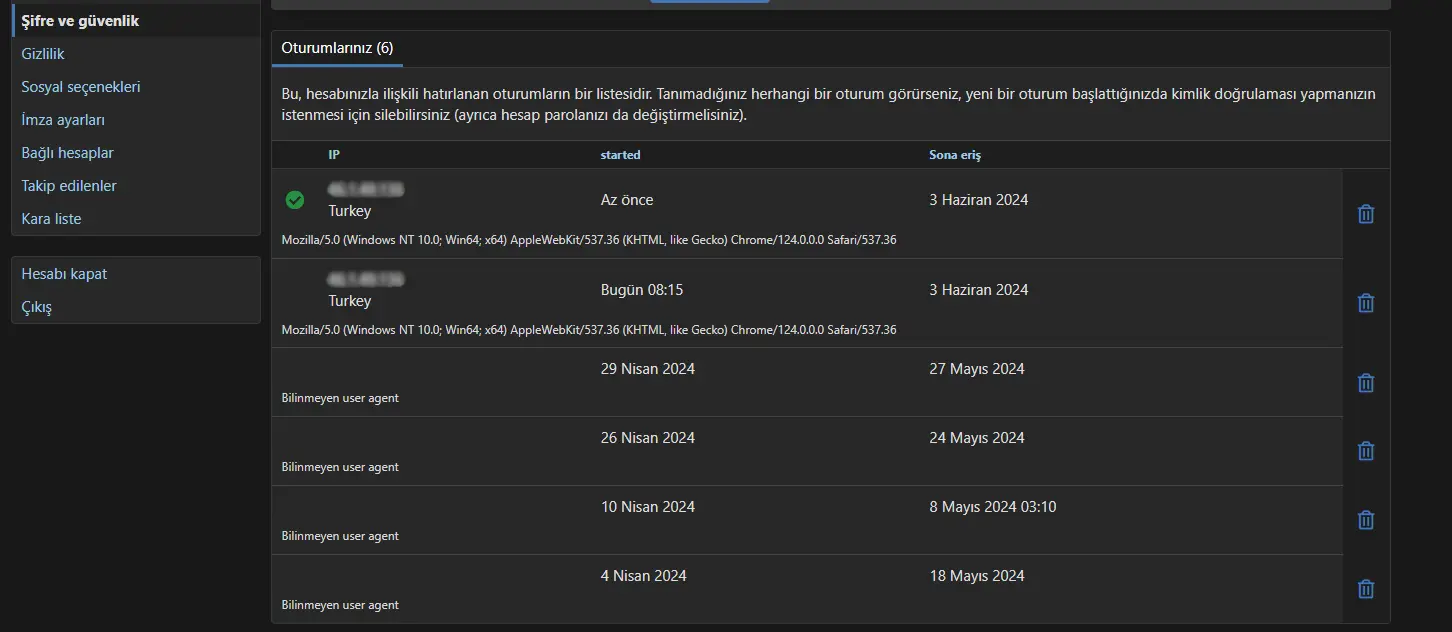Go to the Gizlilik settings
1452x632 pixels.
click(43, 54)
